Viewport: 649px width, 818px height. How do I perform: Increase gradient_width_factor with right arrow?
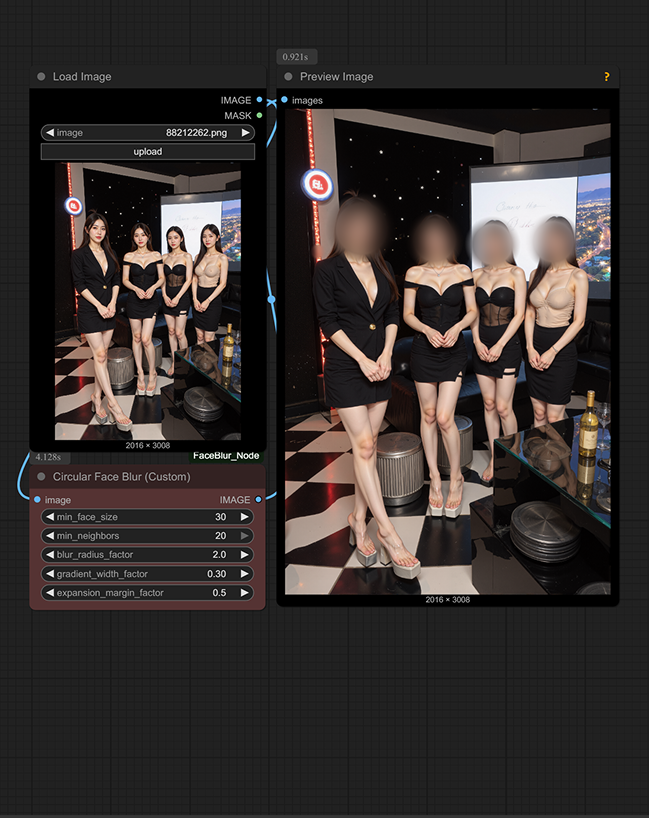(244, 573)
